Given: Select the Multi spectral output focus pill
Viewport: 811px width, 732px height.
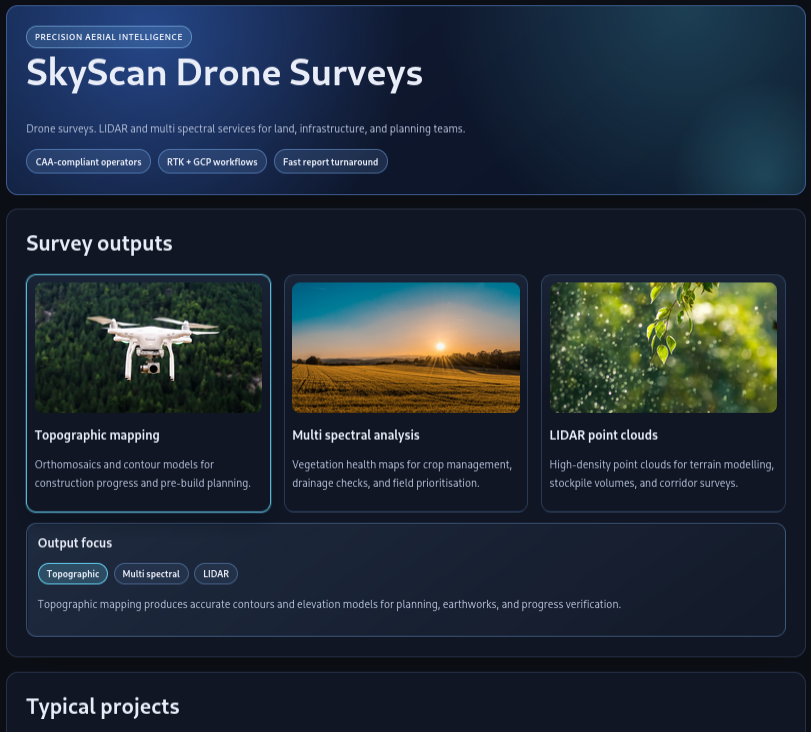Looking at the screenshot, I should (x=151, y=573).
